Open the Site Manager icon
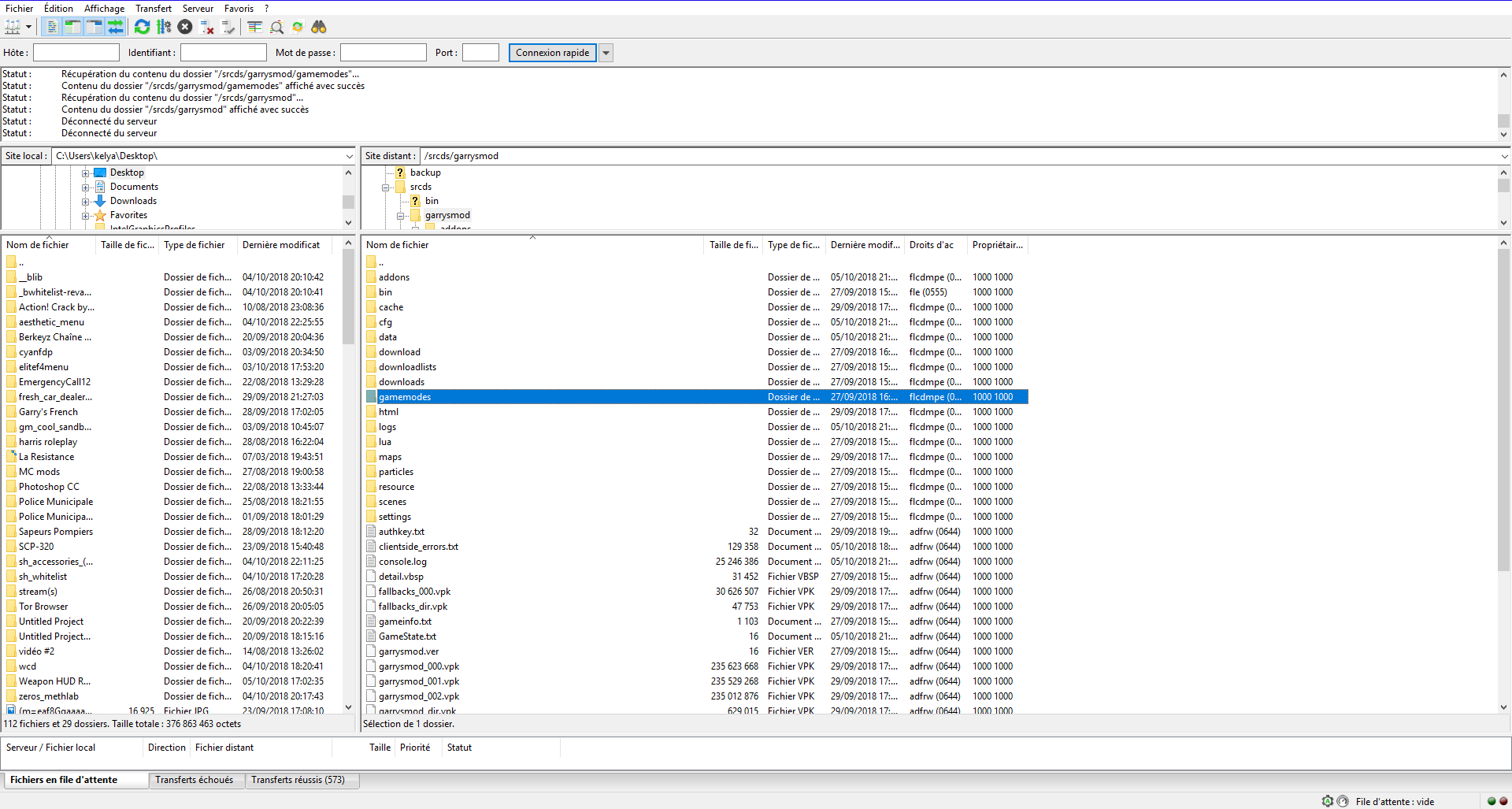The height and width of the screenshot is (809, 1512). 13,27
